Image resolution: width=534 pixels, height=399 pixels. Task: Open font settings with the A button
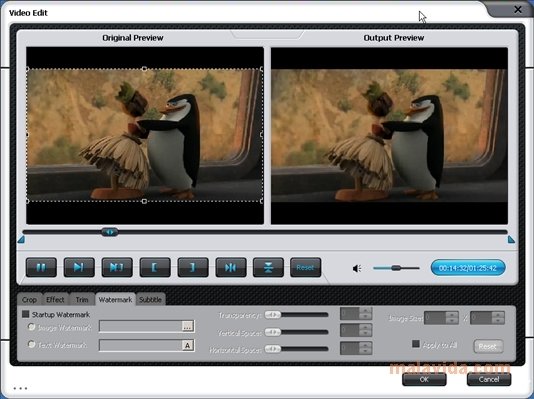[188, 345]
